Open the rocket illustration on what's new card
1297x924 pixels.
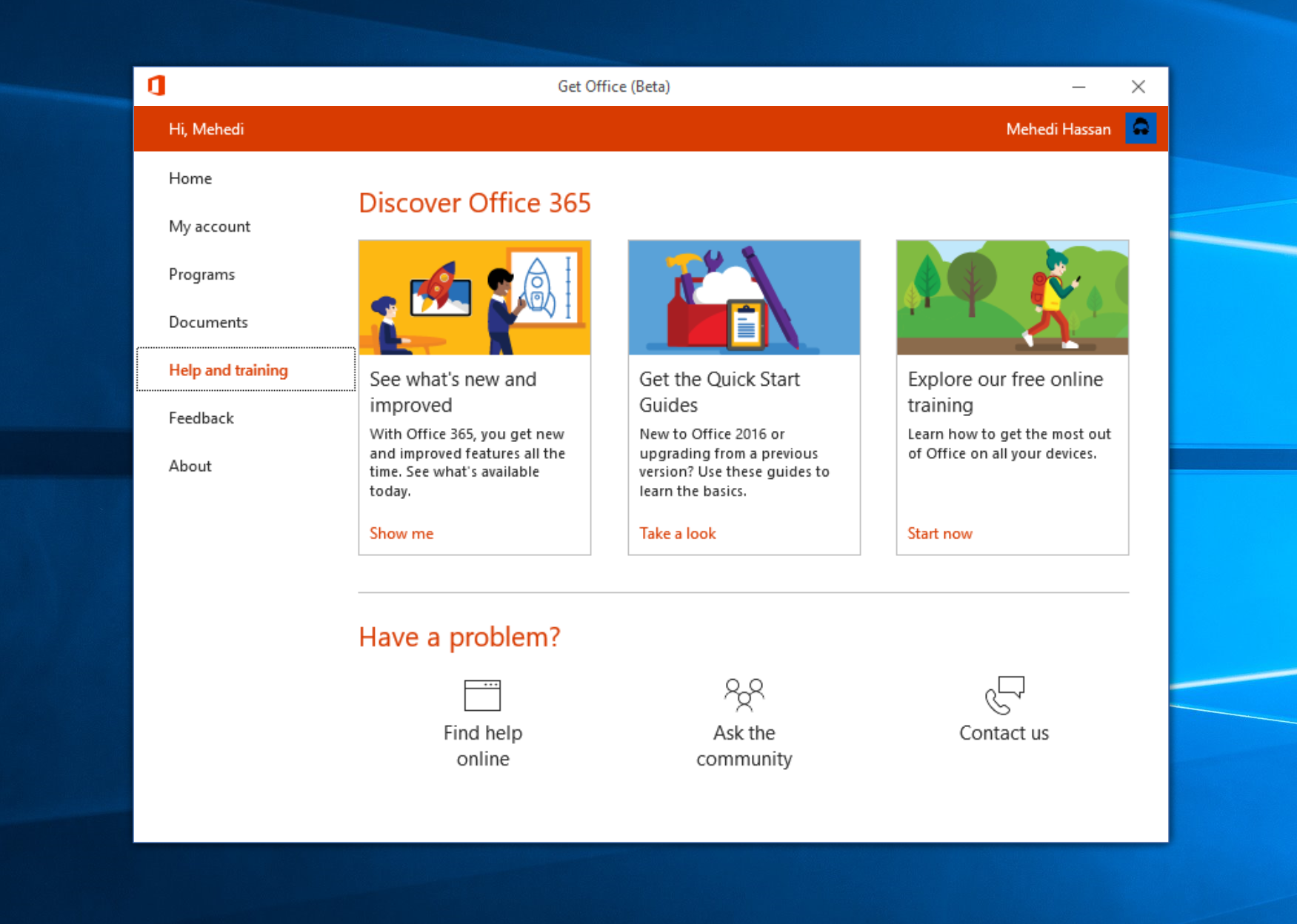tap(474, 298)
